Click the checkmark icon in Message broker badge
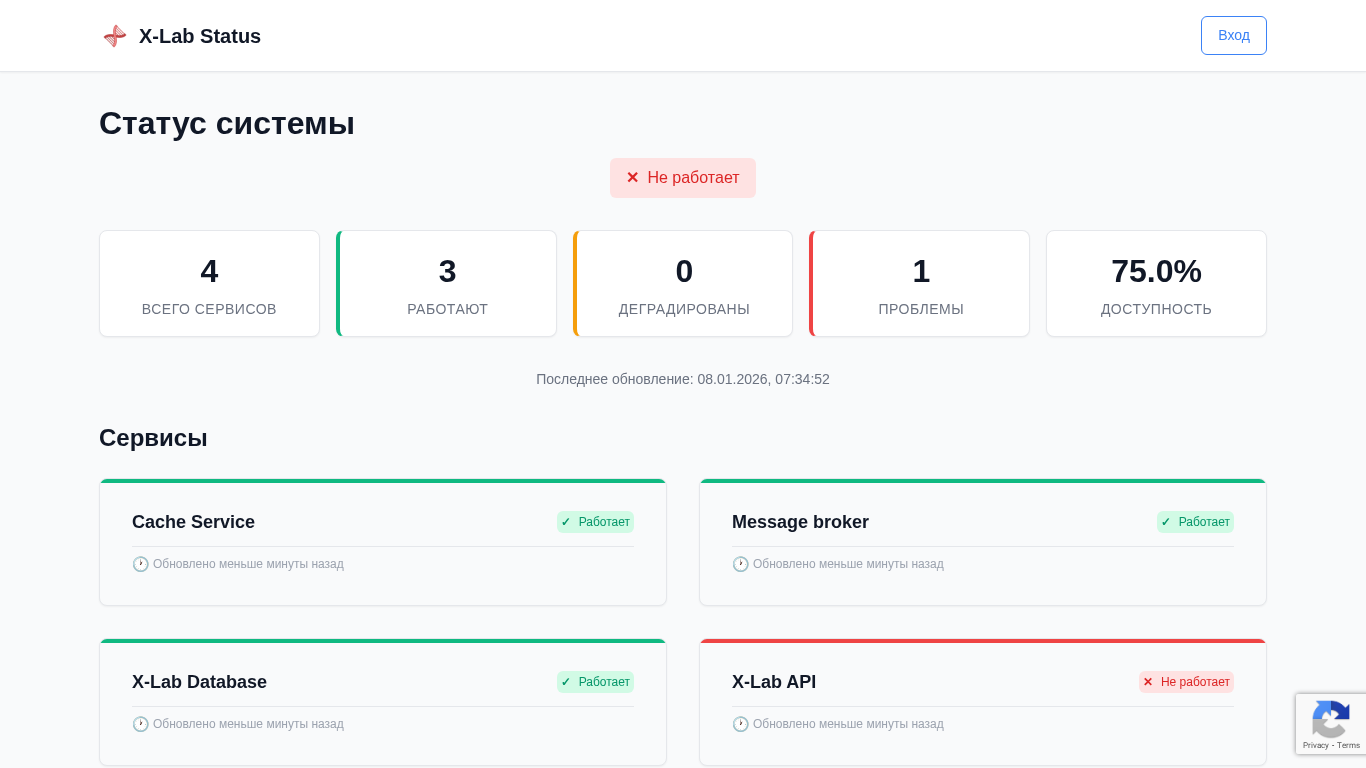1366x768 pixels. point(1166,522)
